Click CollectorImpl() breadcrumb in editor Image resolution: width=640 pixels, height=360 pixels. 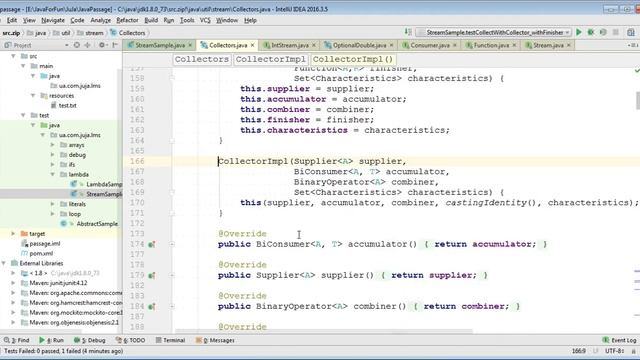[x=353, y=59]
